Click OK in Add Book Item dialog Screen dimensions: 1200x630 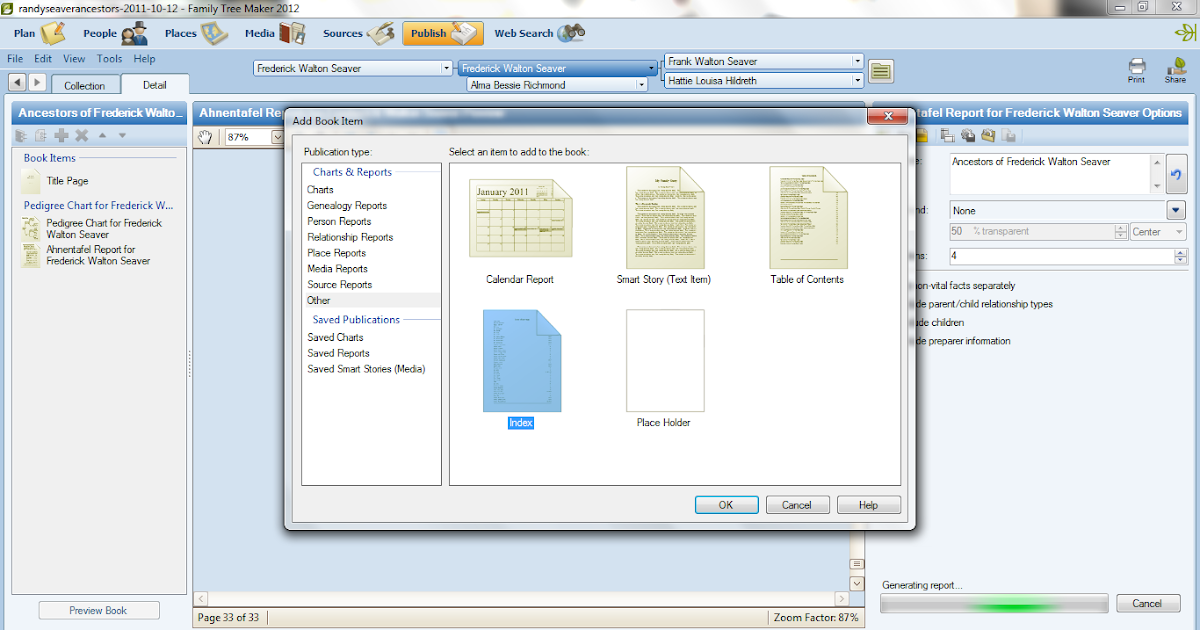point(725,505)
